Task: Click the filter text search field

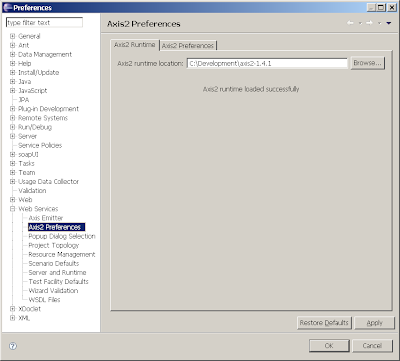Action: [44, 23]
